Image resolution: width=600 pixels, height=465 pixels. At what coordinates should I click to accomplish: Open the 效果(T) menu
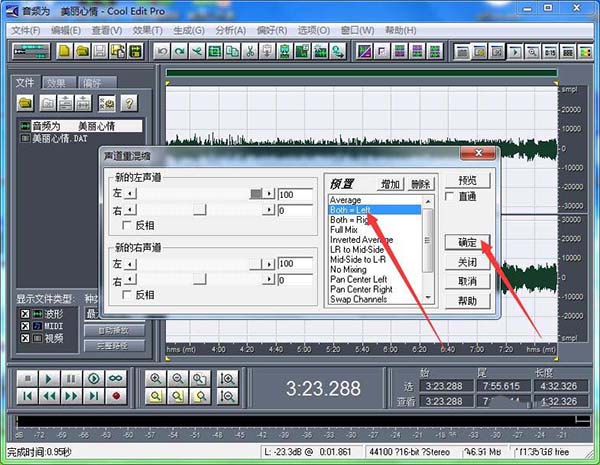(x=147, y=31)
